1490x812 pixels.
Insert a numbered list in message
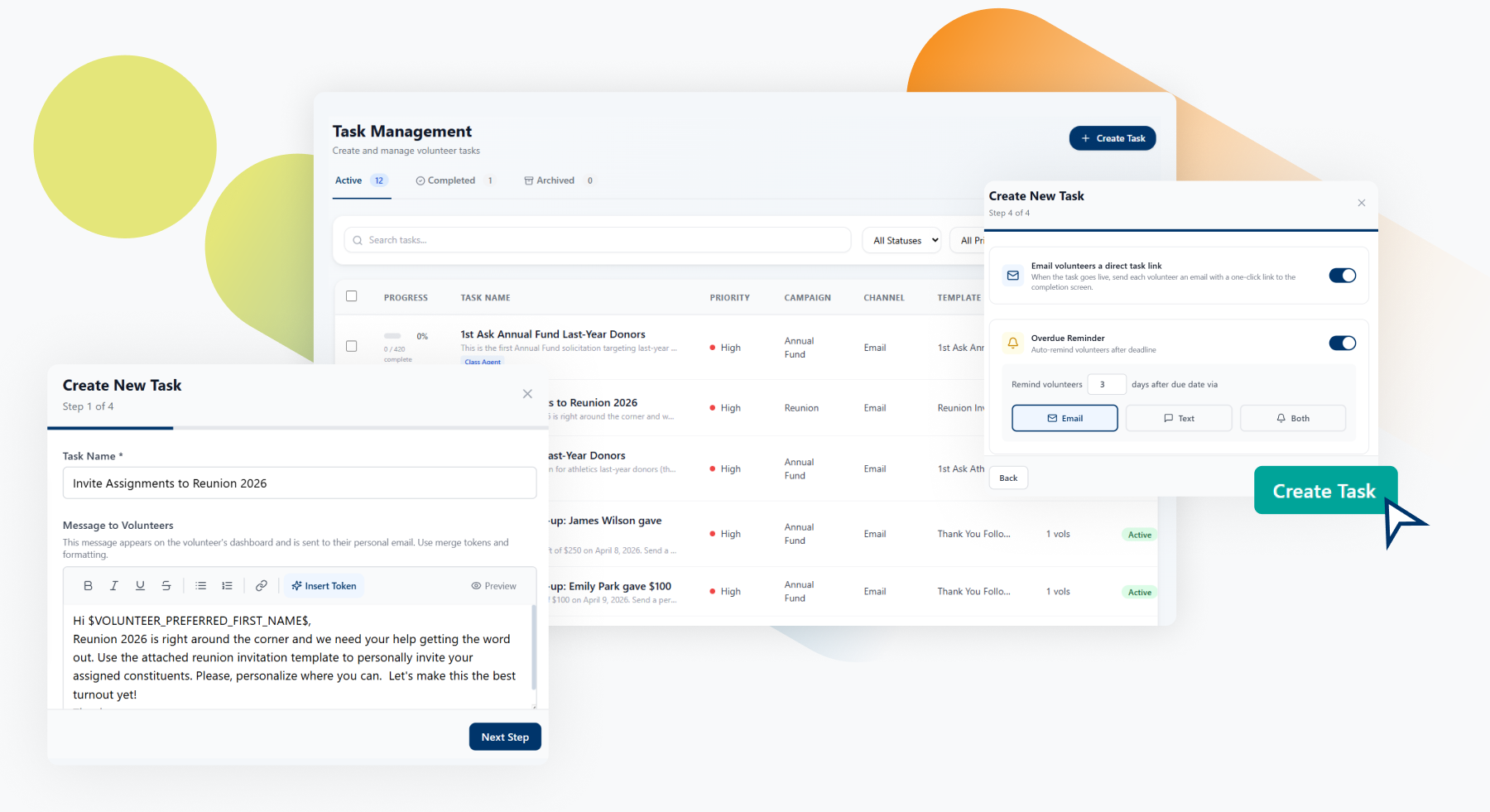pyautogui.click(x=227, y=585)
